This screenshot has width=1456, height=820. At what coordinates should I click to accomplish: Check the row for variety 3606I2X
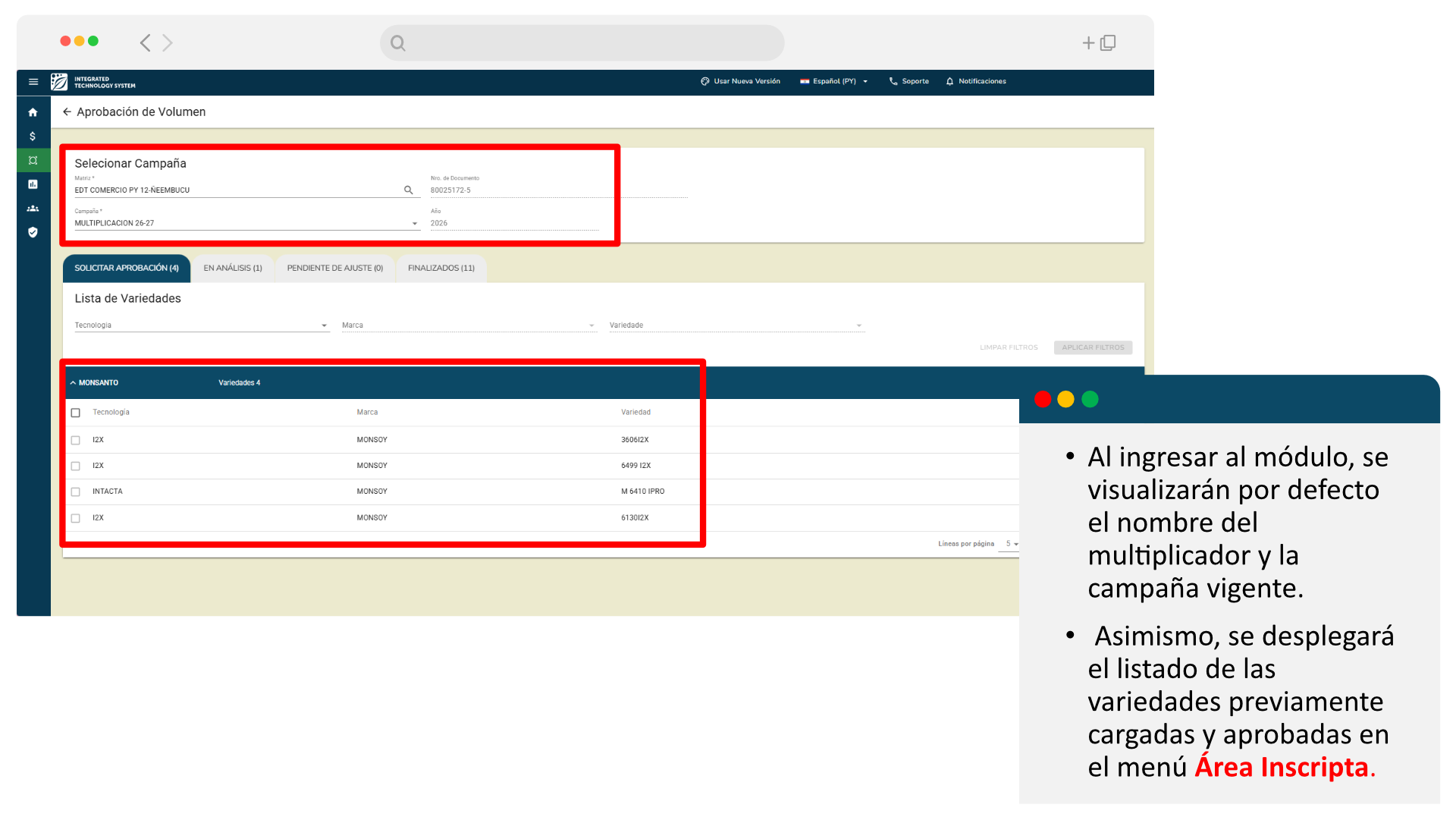76,441
